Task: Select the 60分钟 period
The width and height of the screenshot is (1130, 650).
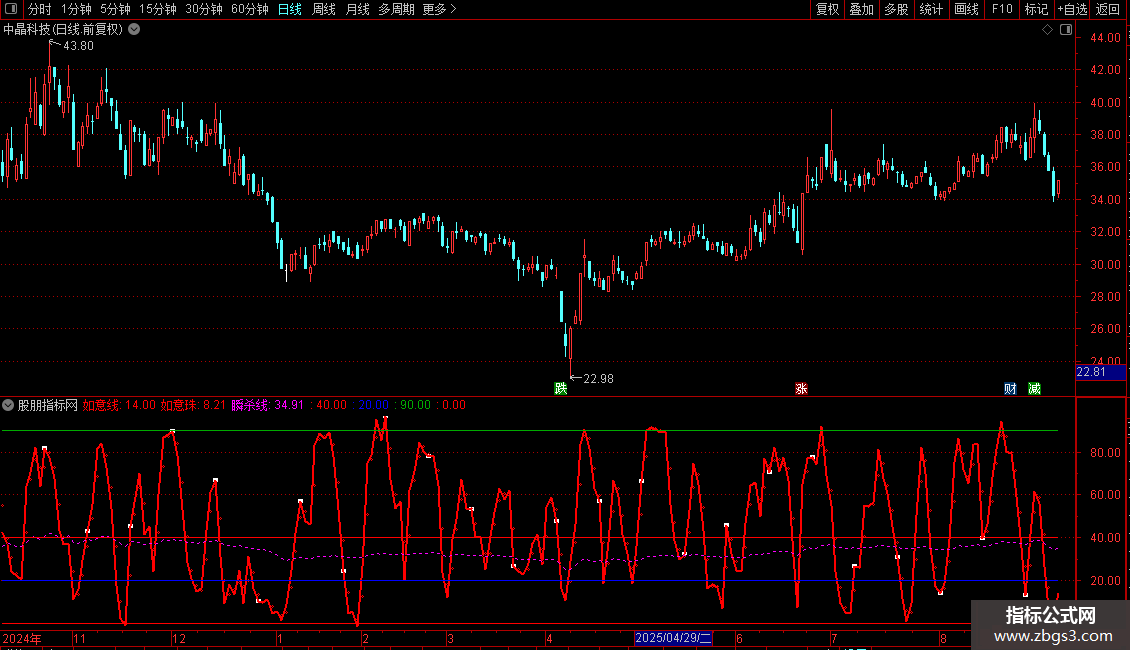Action: [x=250, y=9]
